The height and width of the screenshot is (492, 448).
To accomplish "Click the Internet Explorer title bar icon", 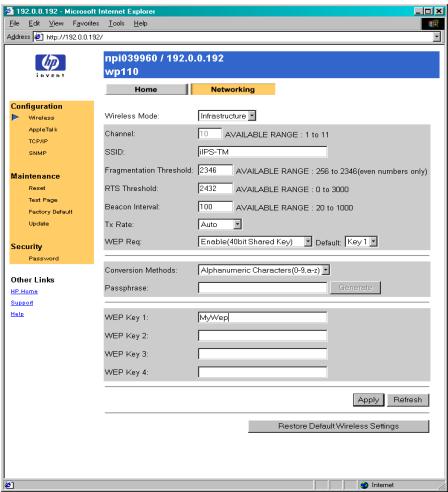I will tap(9, 11).
